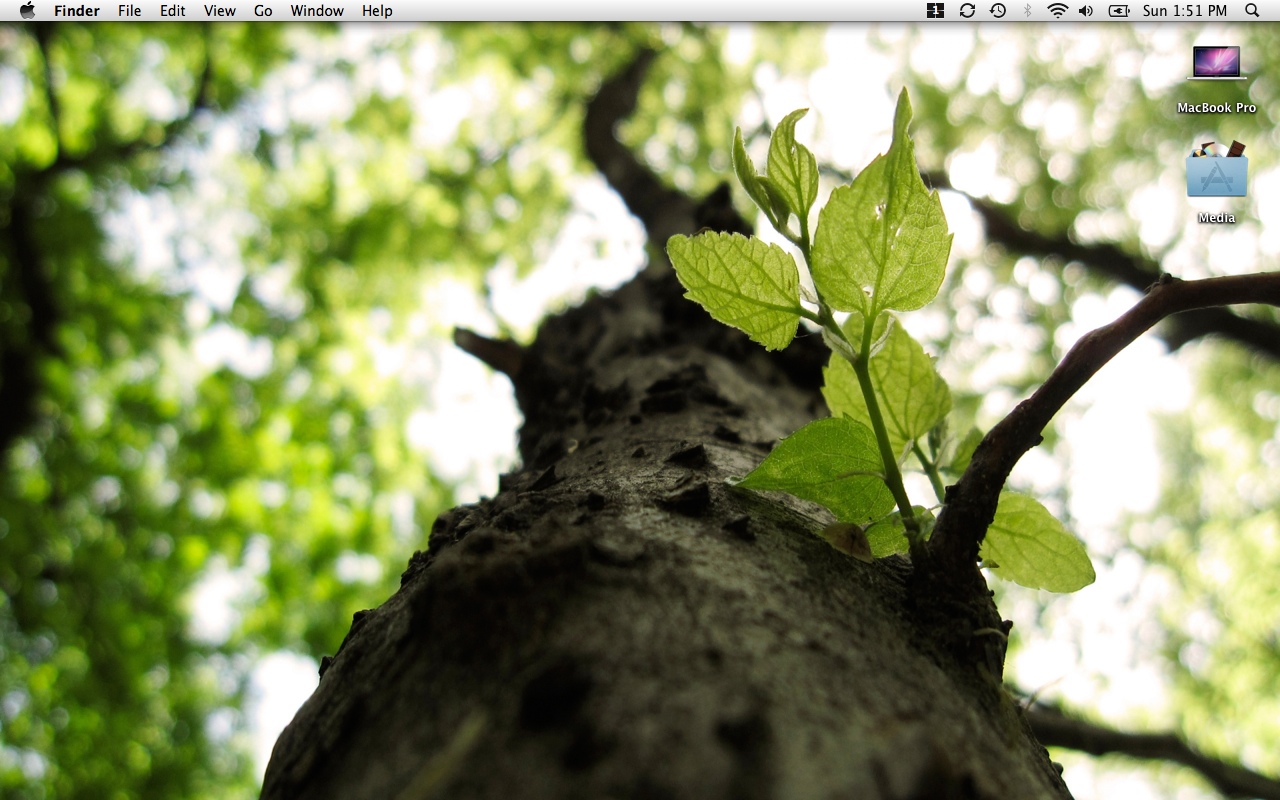Open the Finder application menu
This screenshot has width=1280, height=800.
click(77, 11)
